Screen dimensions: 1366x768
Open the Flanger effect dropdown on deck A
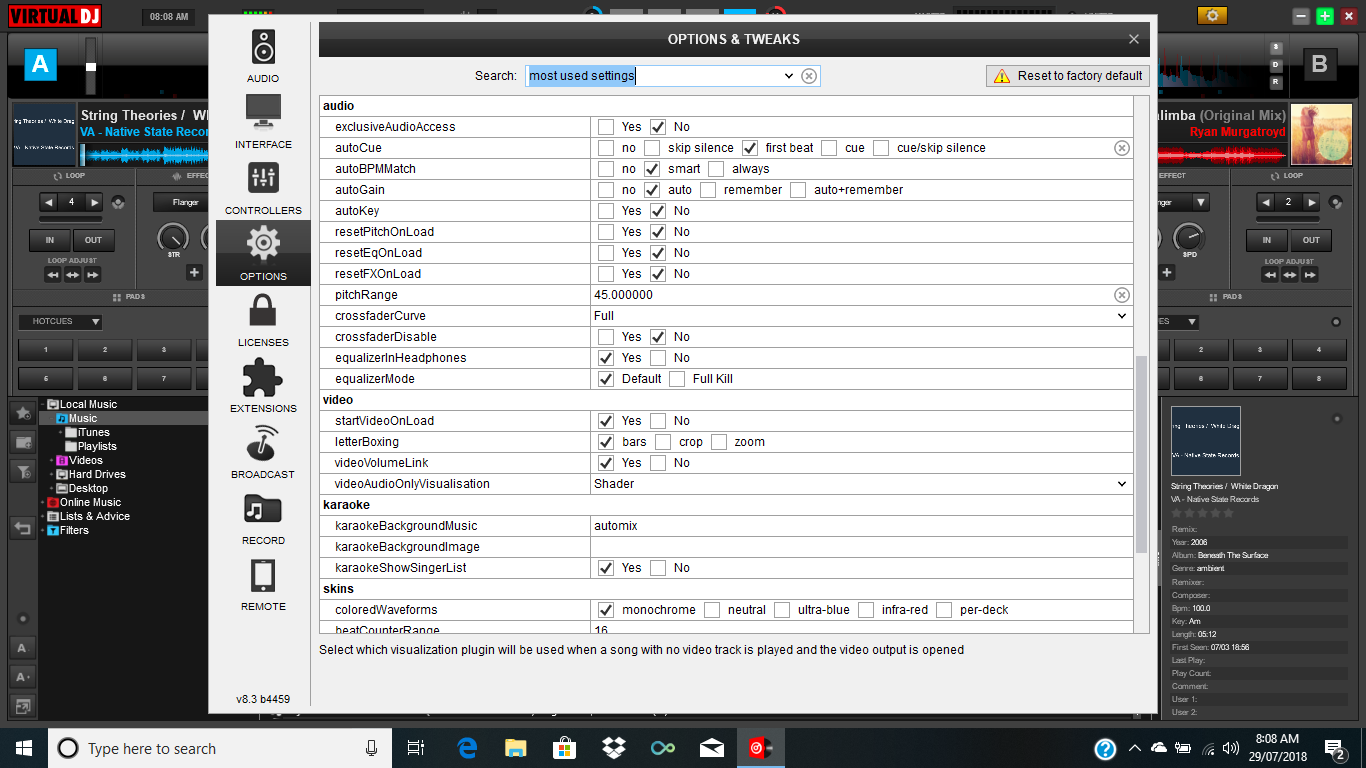[x=181, y=202]
